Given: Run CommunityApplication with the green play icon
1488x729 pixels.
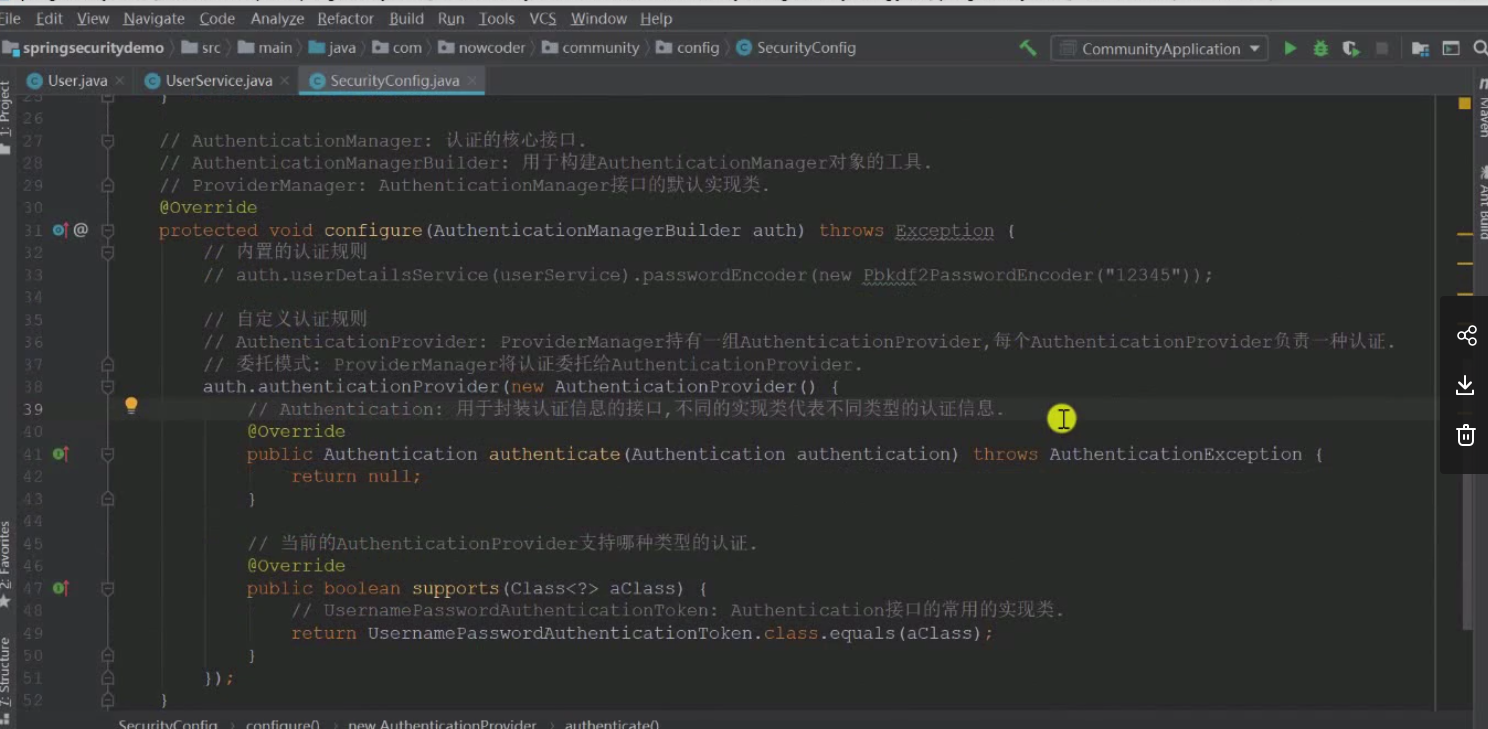Looking at the screenshot, I should click(1290, 48).
